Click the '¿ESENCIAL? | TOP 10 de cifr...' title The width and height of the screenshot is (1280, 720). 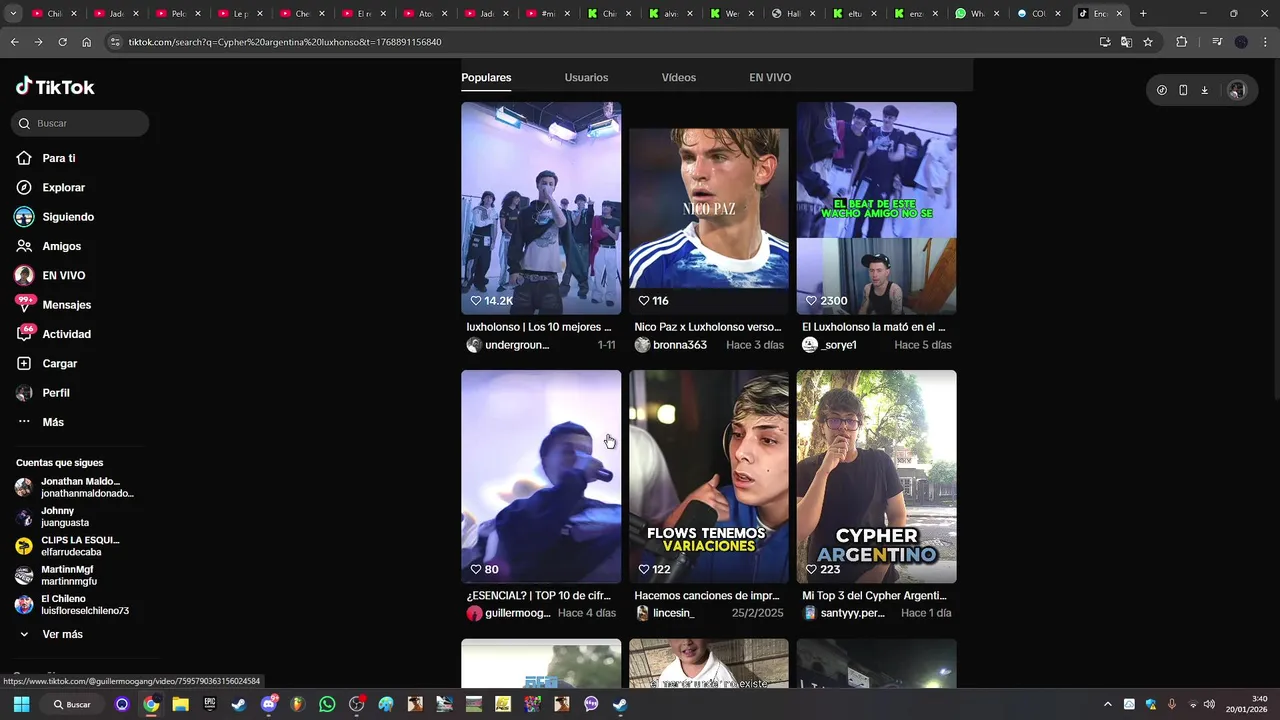(x=539, y=595)
